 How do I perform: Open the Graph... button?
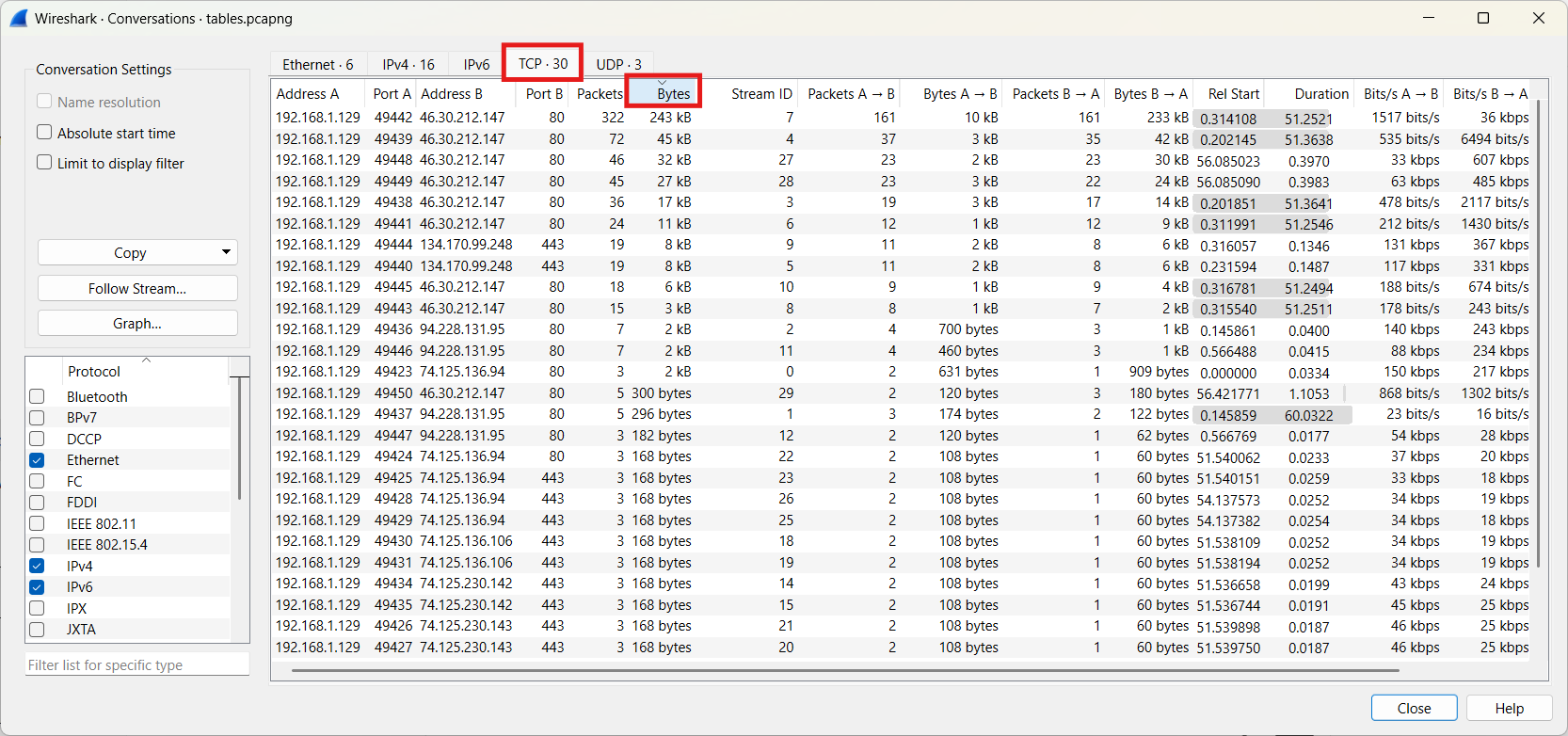tap(137, 323)
